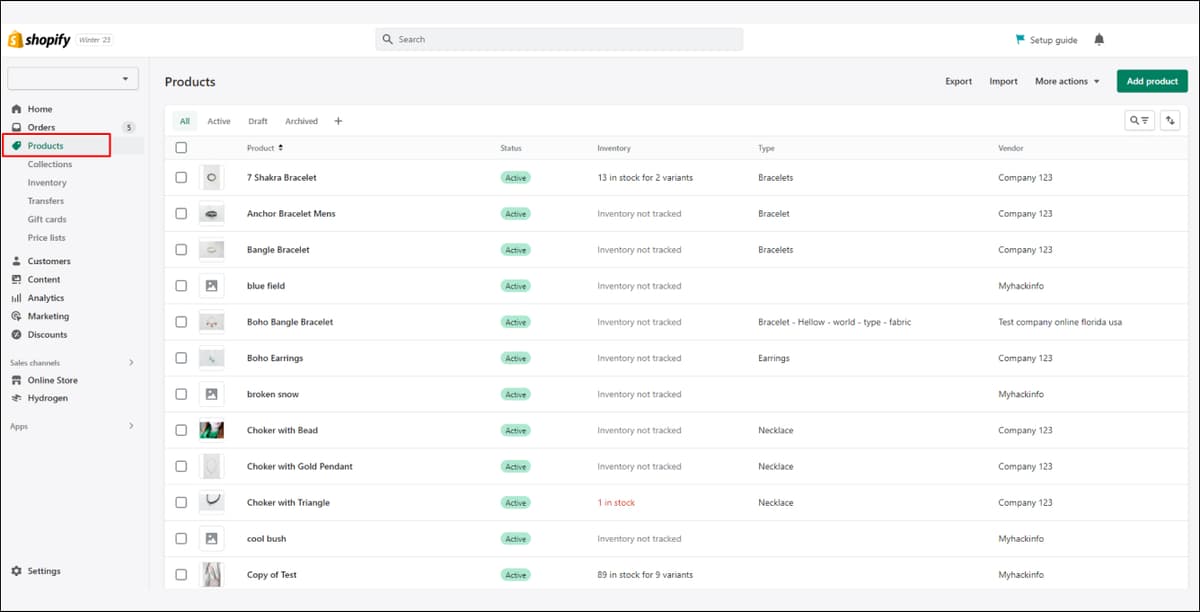Open Price lists in the sidebar
Image resolution: width=1200 pixels, height=612 pixels.
tap(47, 238)
